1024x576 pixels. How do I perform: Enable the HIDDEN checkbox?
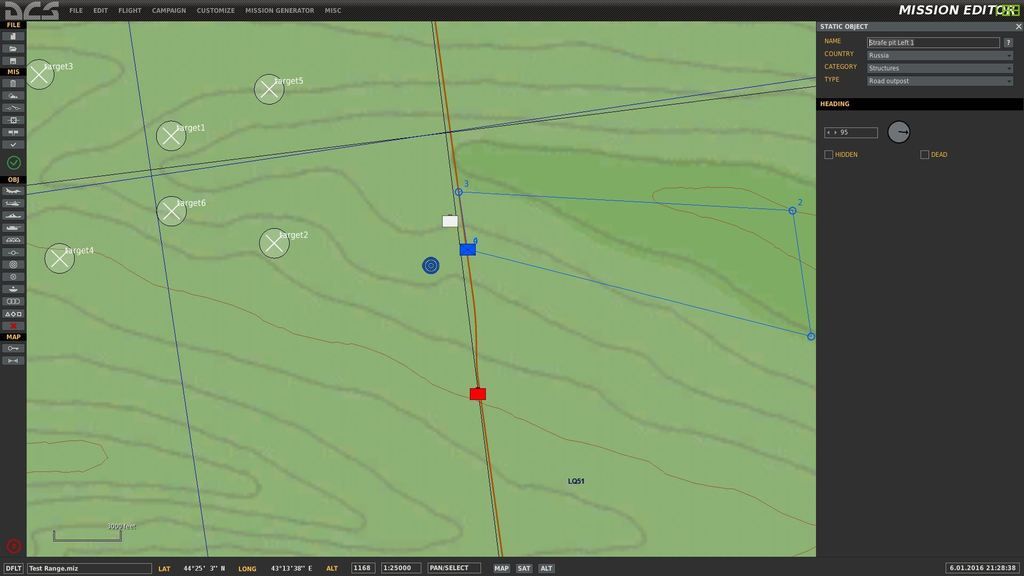pos(829,155)
